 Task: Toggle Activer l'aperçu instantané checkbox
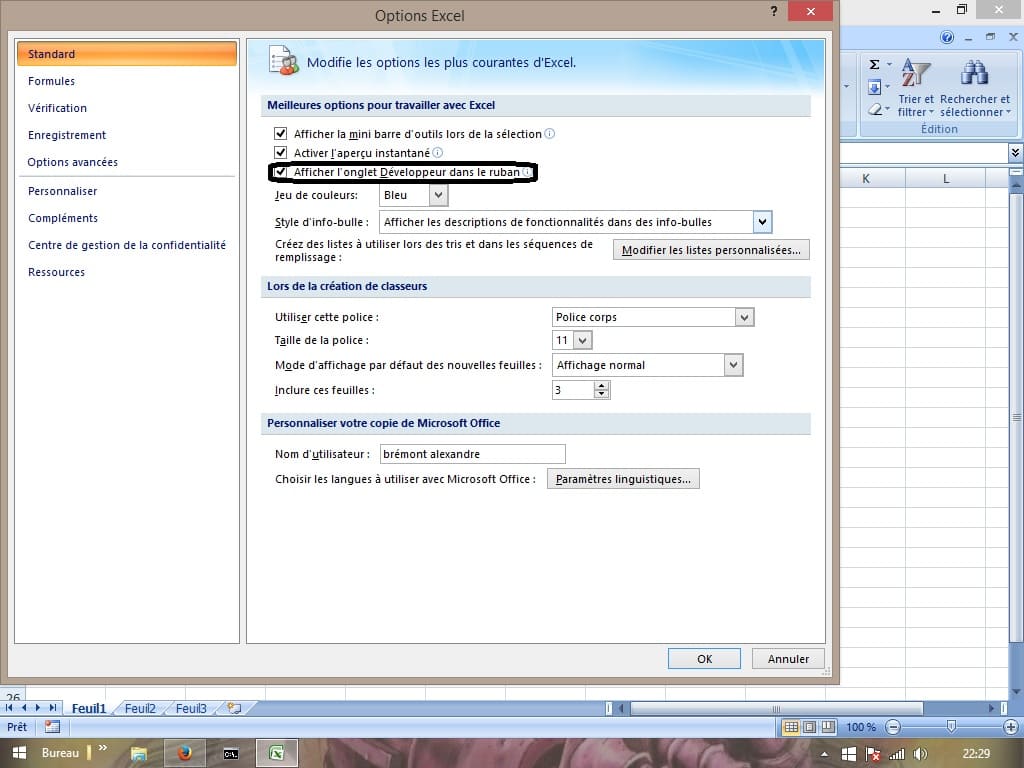(x=281, y=153)
